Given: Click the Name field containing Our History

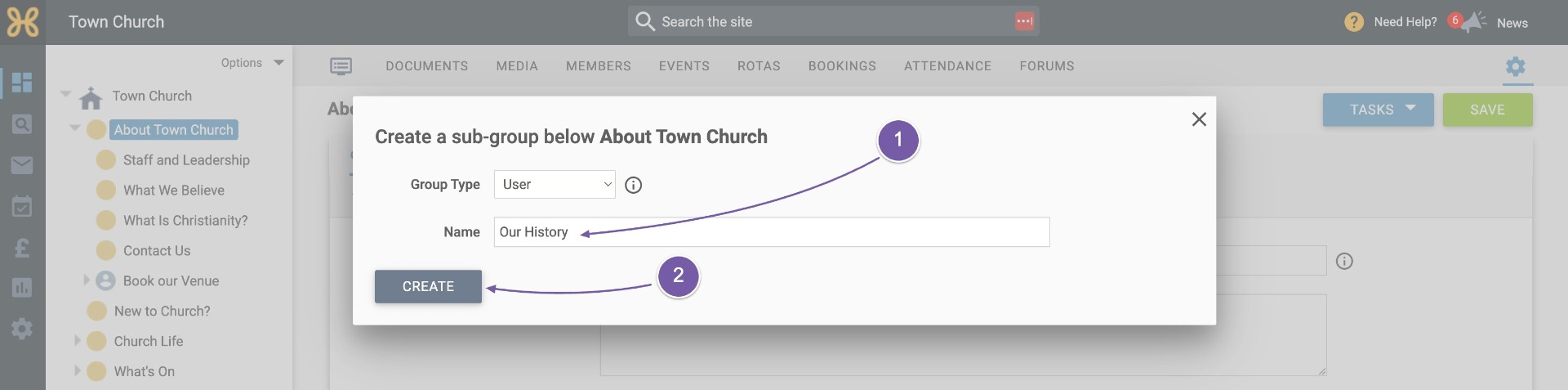Looking at the screenshot, I should [x=772, y=232].
